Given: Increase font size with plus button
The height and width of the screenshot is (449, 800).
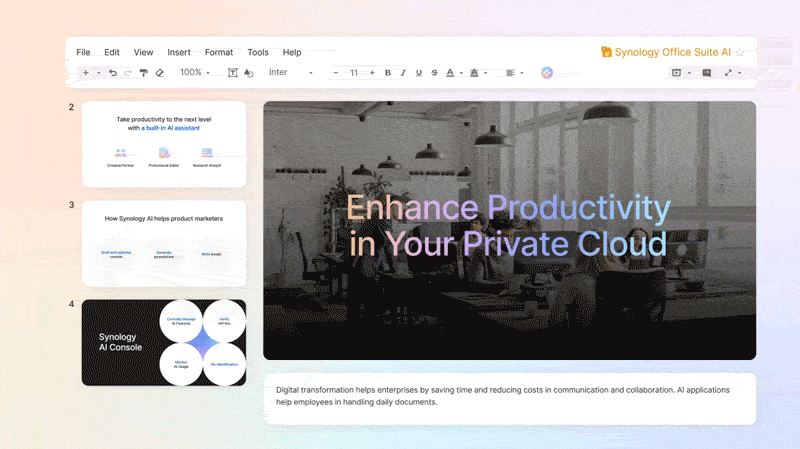Looking at the screenshot, I should tap(372, 73).
